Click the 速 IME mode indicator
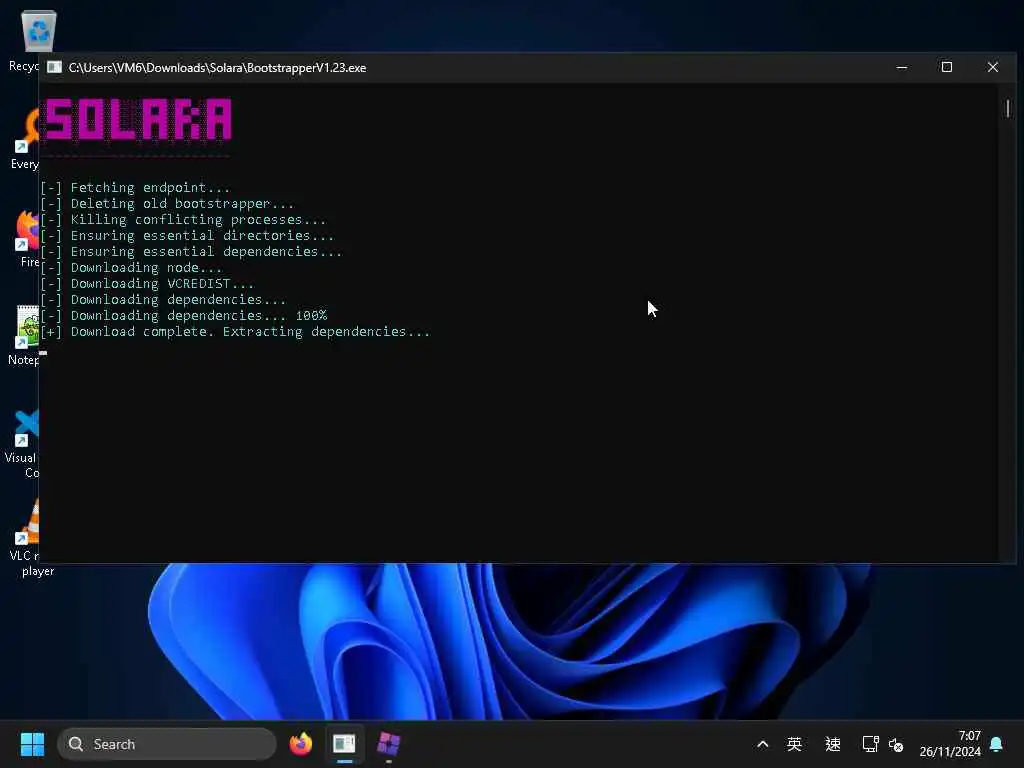The width and height of the screenshot is (1024, 768). 833,744
